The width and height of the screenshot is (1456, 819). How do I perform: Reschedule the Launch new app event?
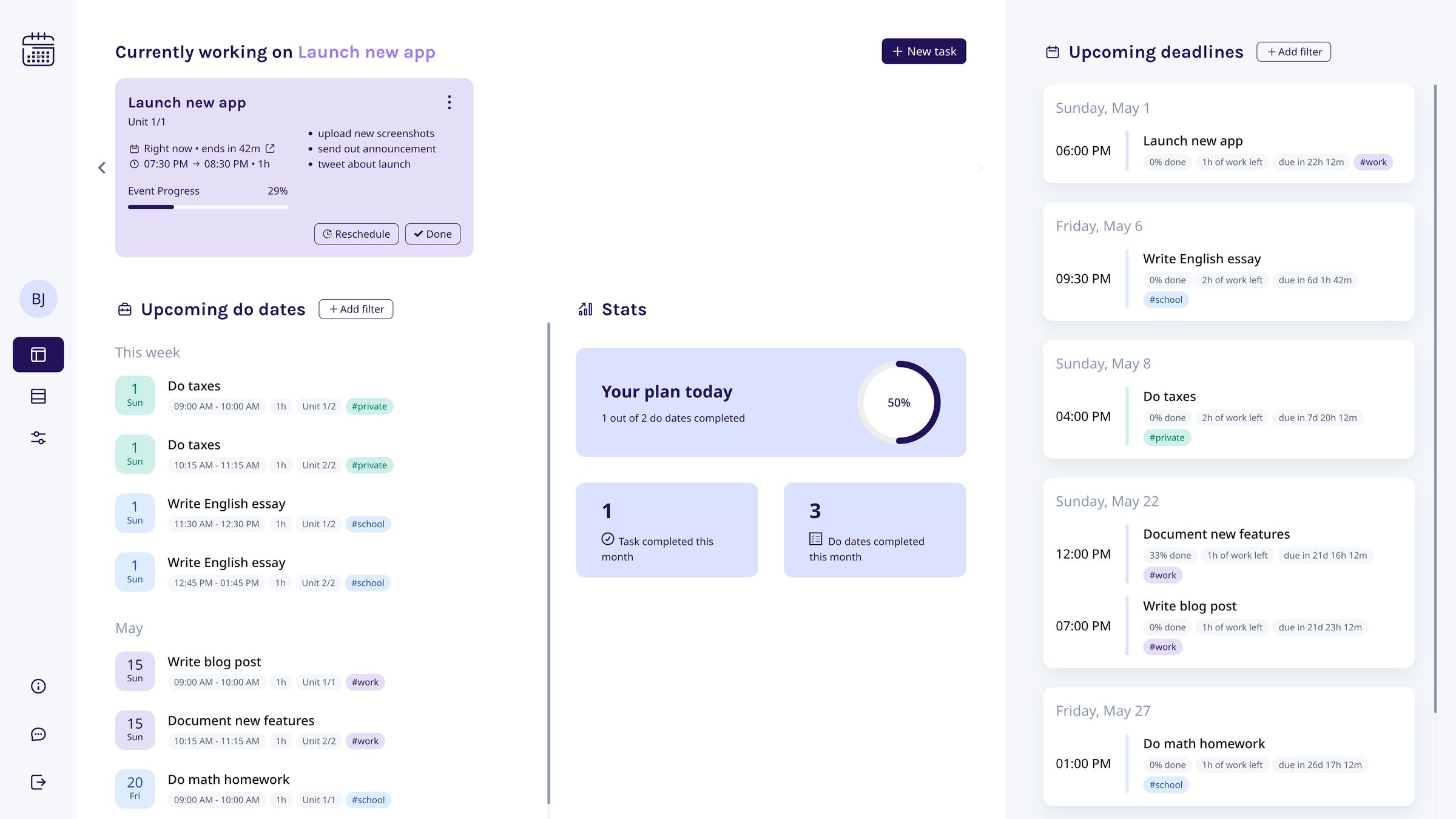356,234
